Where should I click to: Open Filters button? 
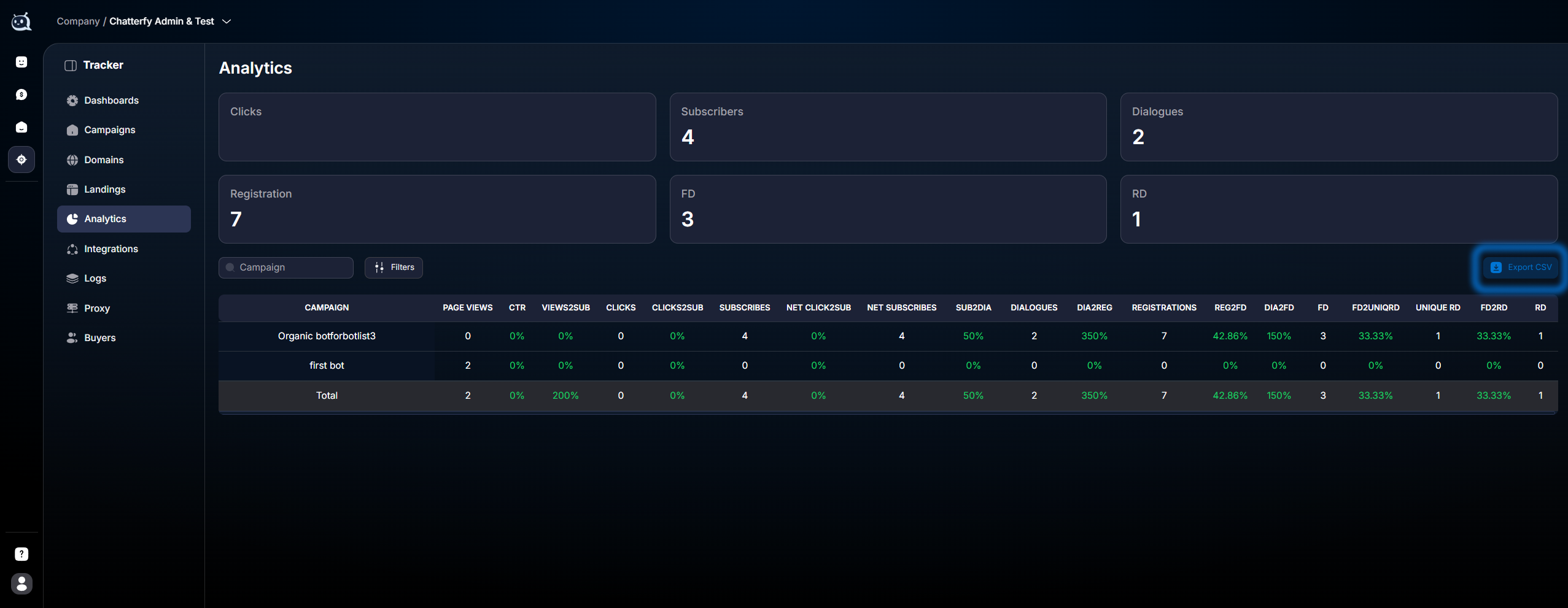point(394,267)
